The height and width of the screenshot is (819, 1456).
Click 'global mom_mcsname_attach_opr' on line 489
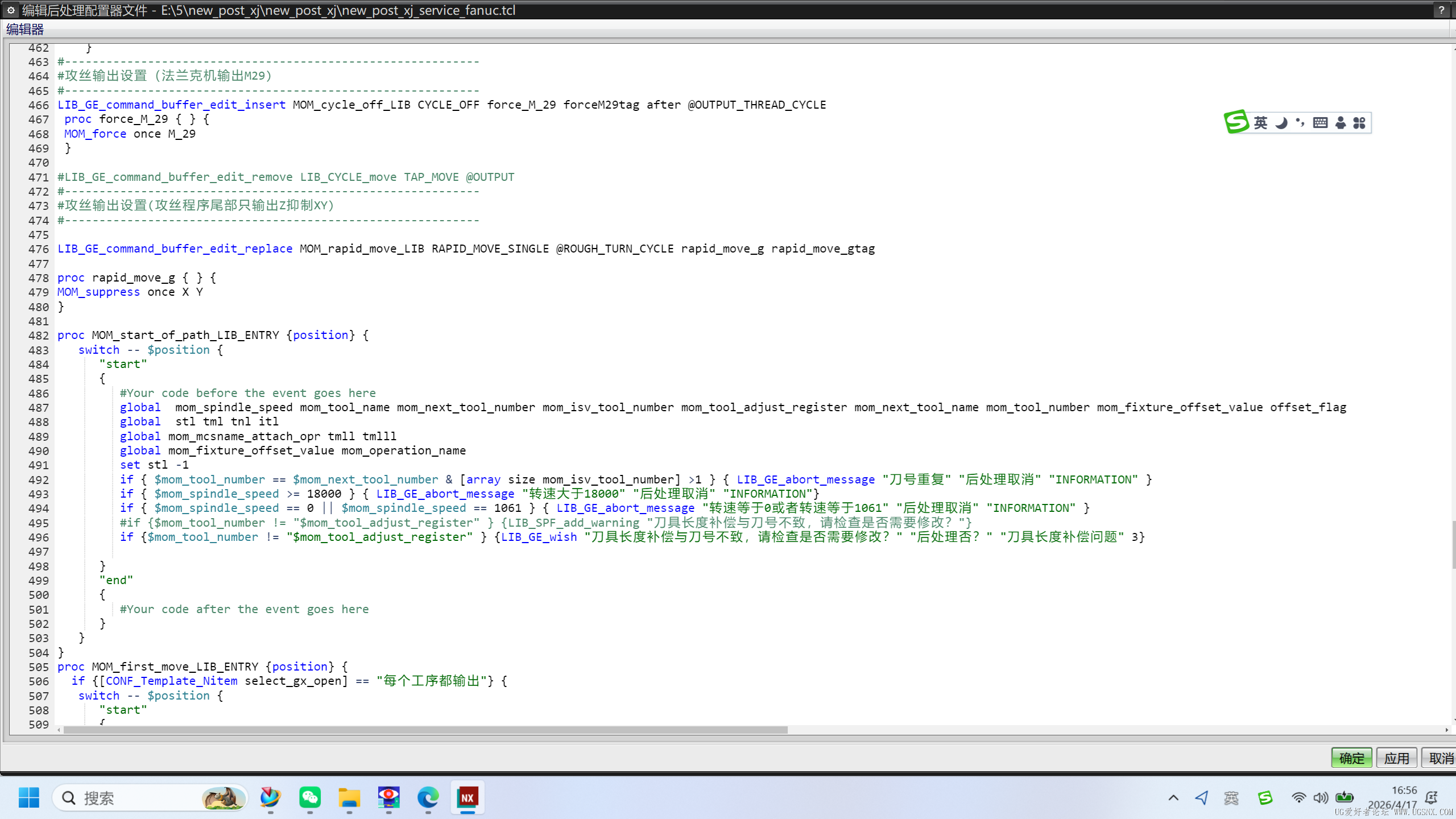[220, 436]
